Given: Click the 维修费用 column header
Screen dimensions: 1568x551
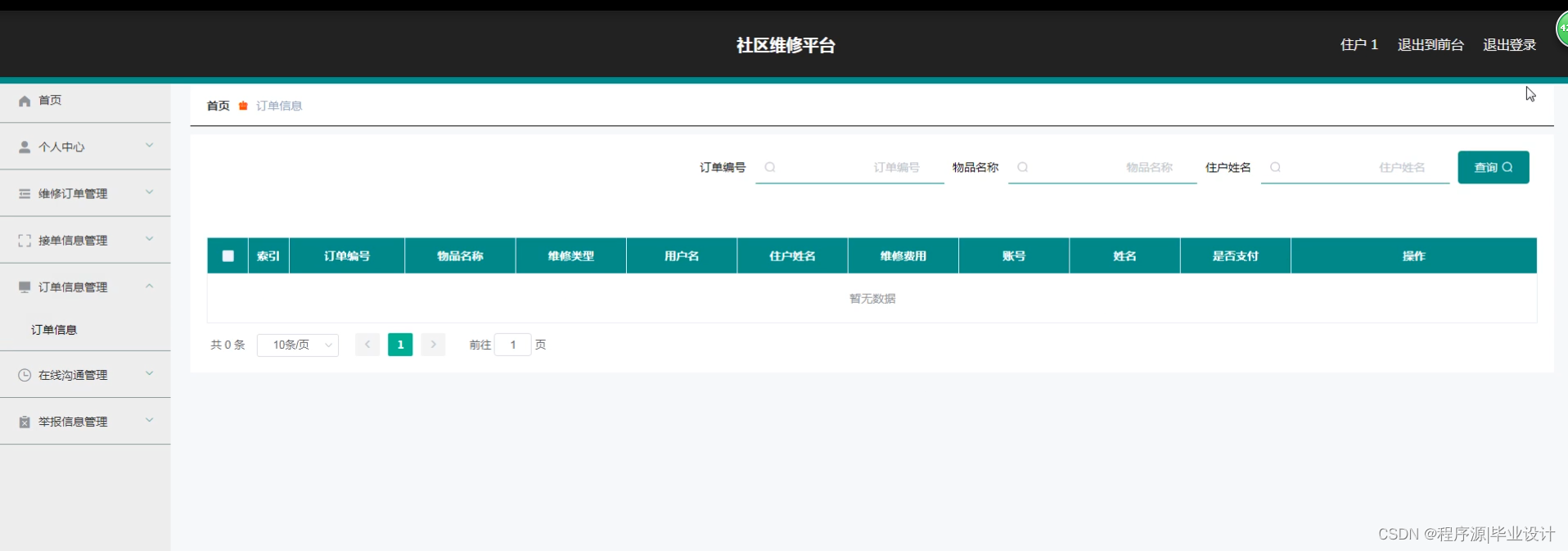Looking at the screenshot, I should (903, 256).
